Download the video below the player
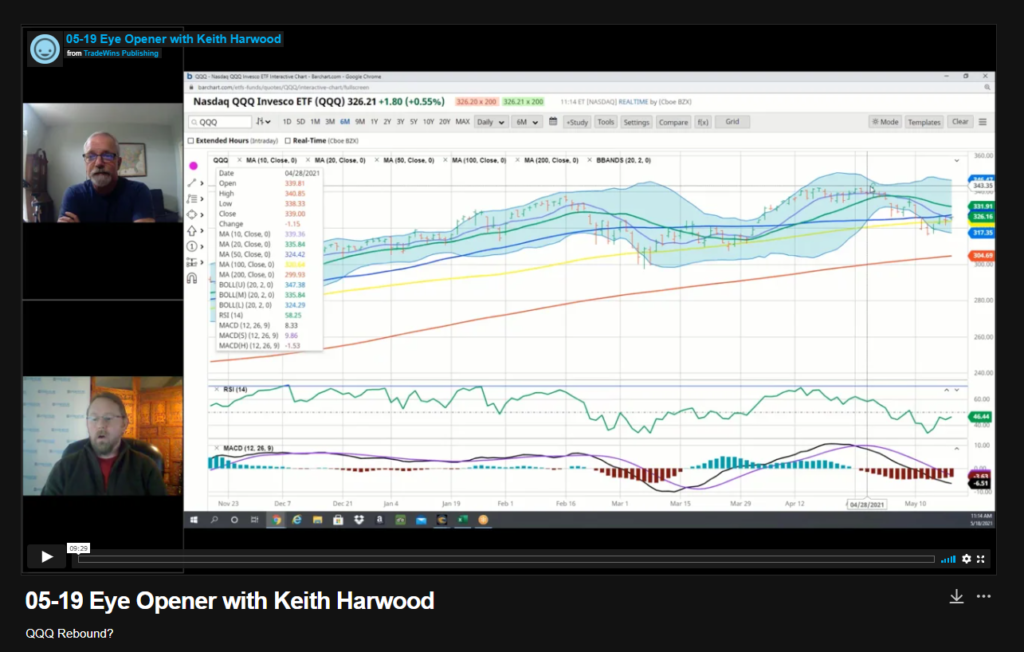 coord(956,596)
